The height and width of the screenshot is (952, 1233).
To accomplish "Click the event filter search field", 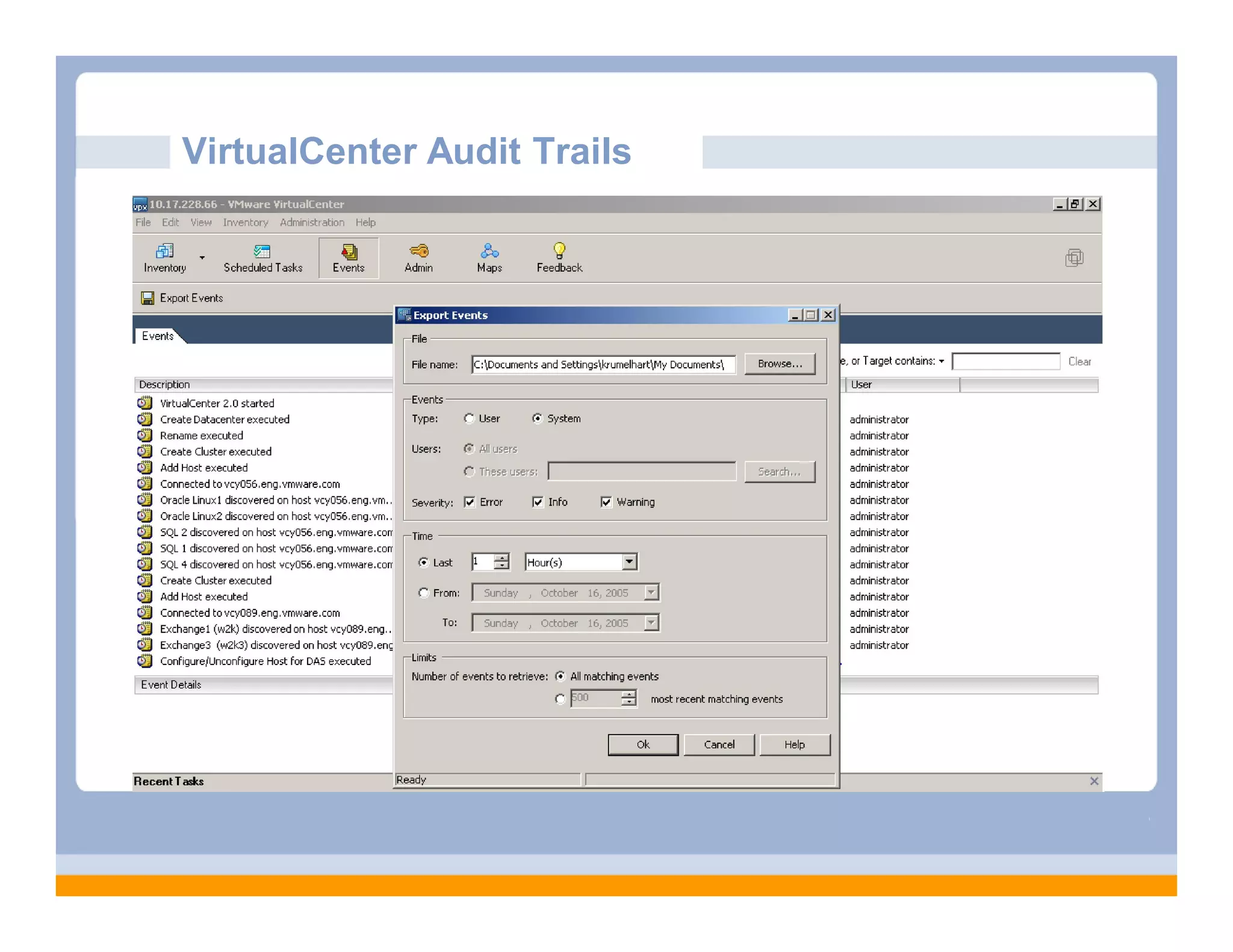I will pos(1005,361).
